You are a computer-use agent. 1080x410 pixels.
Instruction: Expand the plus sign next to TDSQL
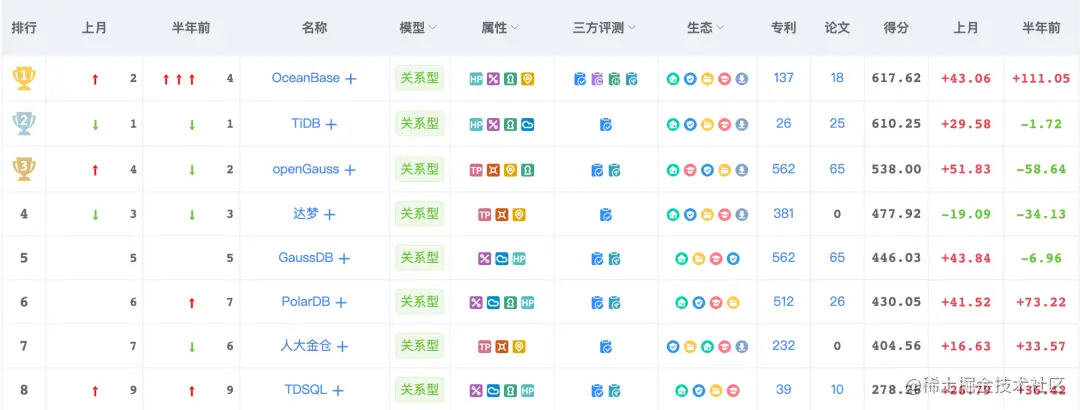tap(338, 391)
